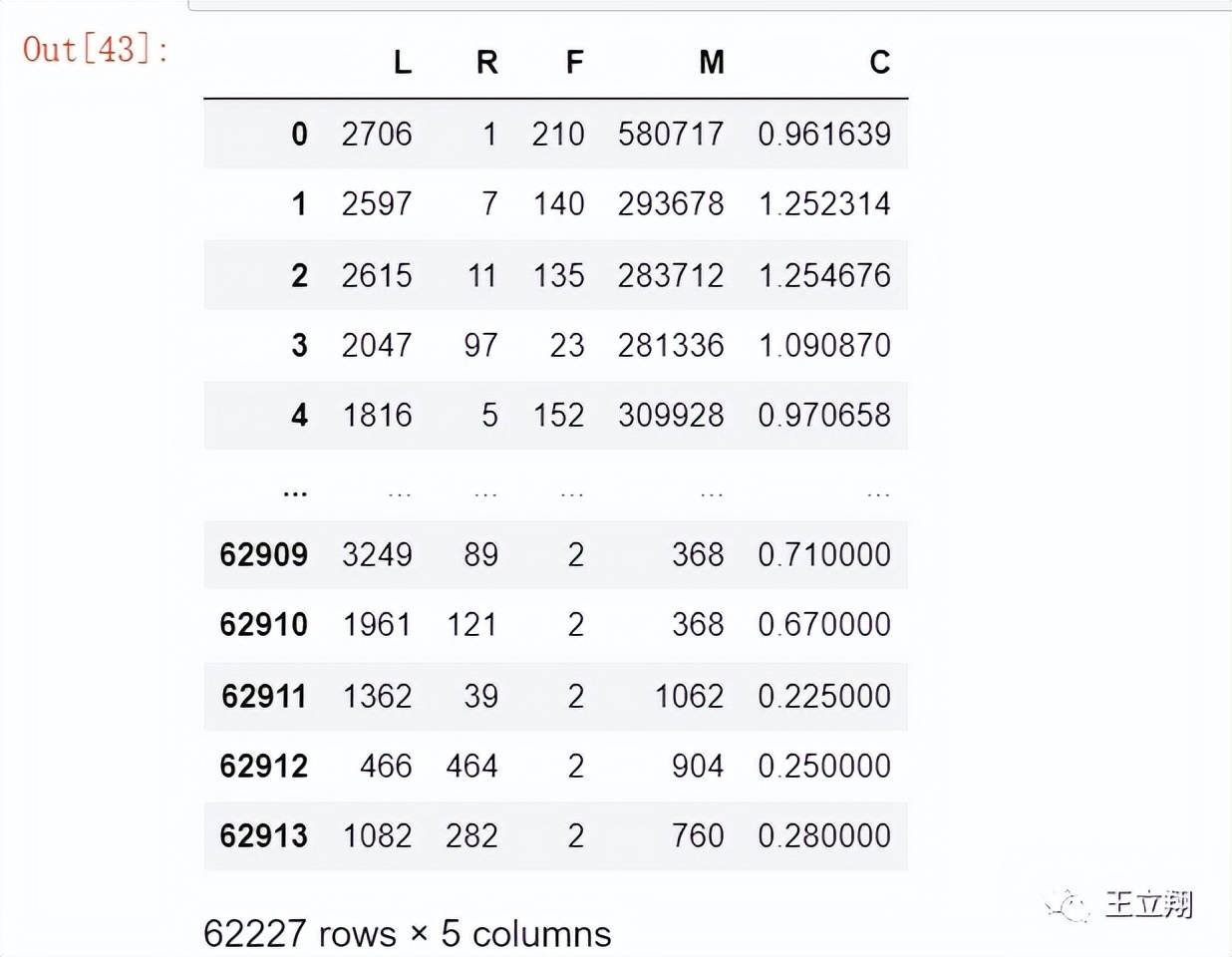Click the ellipsis in the index column

tap(295, 489)
